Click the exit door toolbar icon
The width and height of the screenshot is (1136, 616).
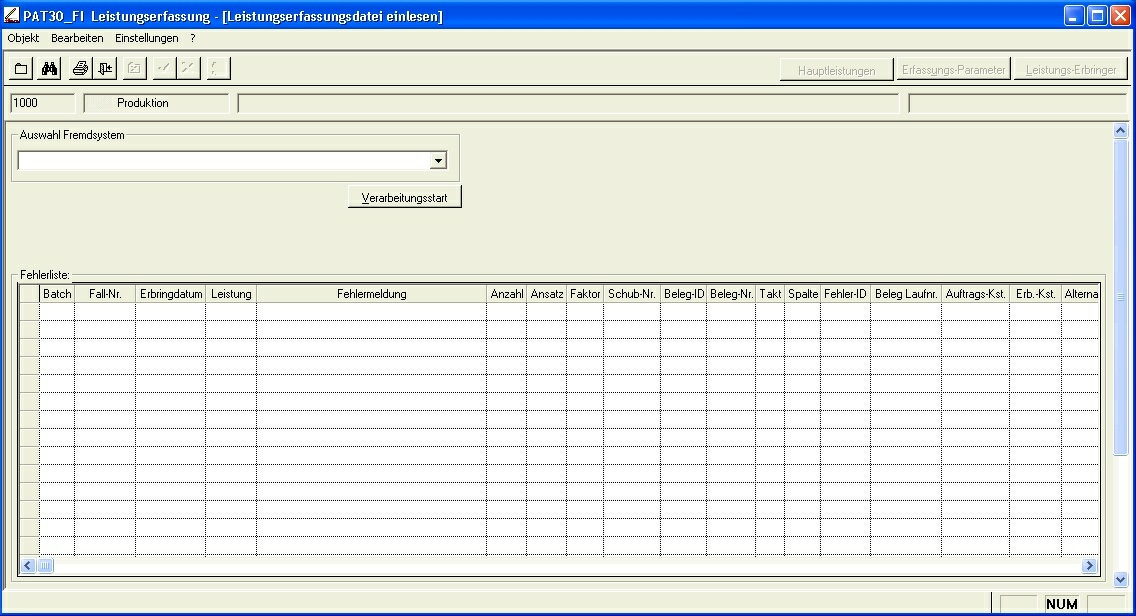106,69
